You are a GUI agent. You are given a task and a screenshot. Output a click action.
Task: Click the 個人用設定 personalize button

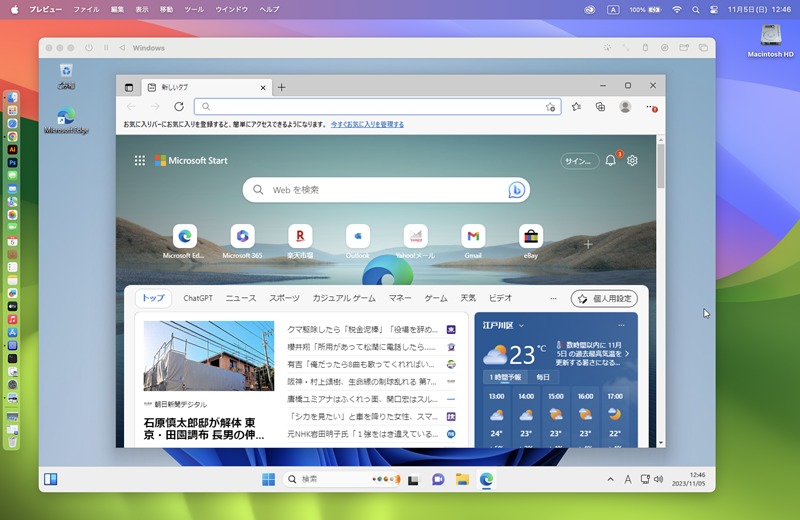(x=605, y=299)
